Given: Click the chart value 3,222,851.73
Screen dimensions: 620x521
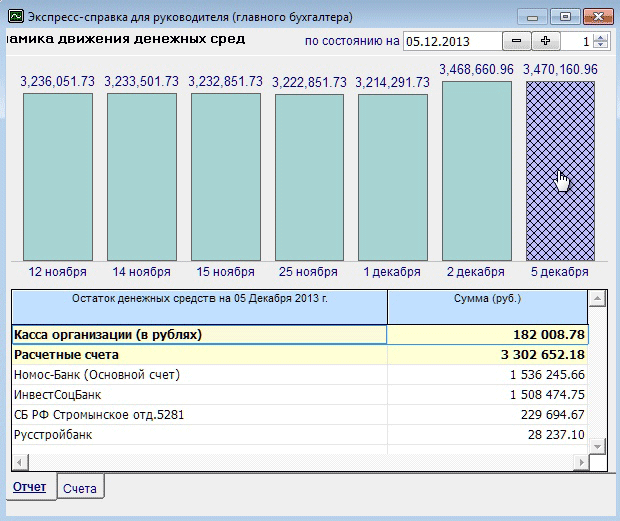Looking at the screenshot, I should (309, 83).
